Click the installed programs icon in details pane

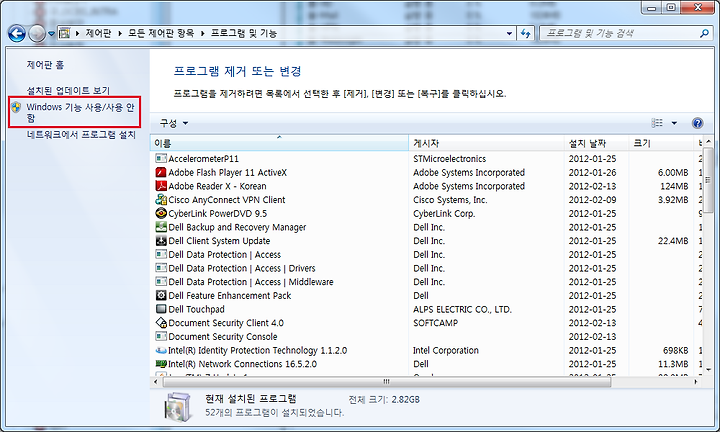coord(178,406)
